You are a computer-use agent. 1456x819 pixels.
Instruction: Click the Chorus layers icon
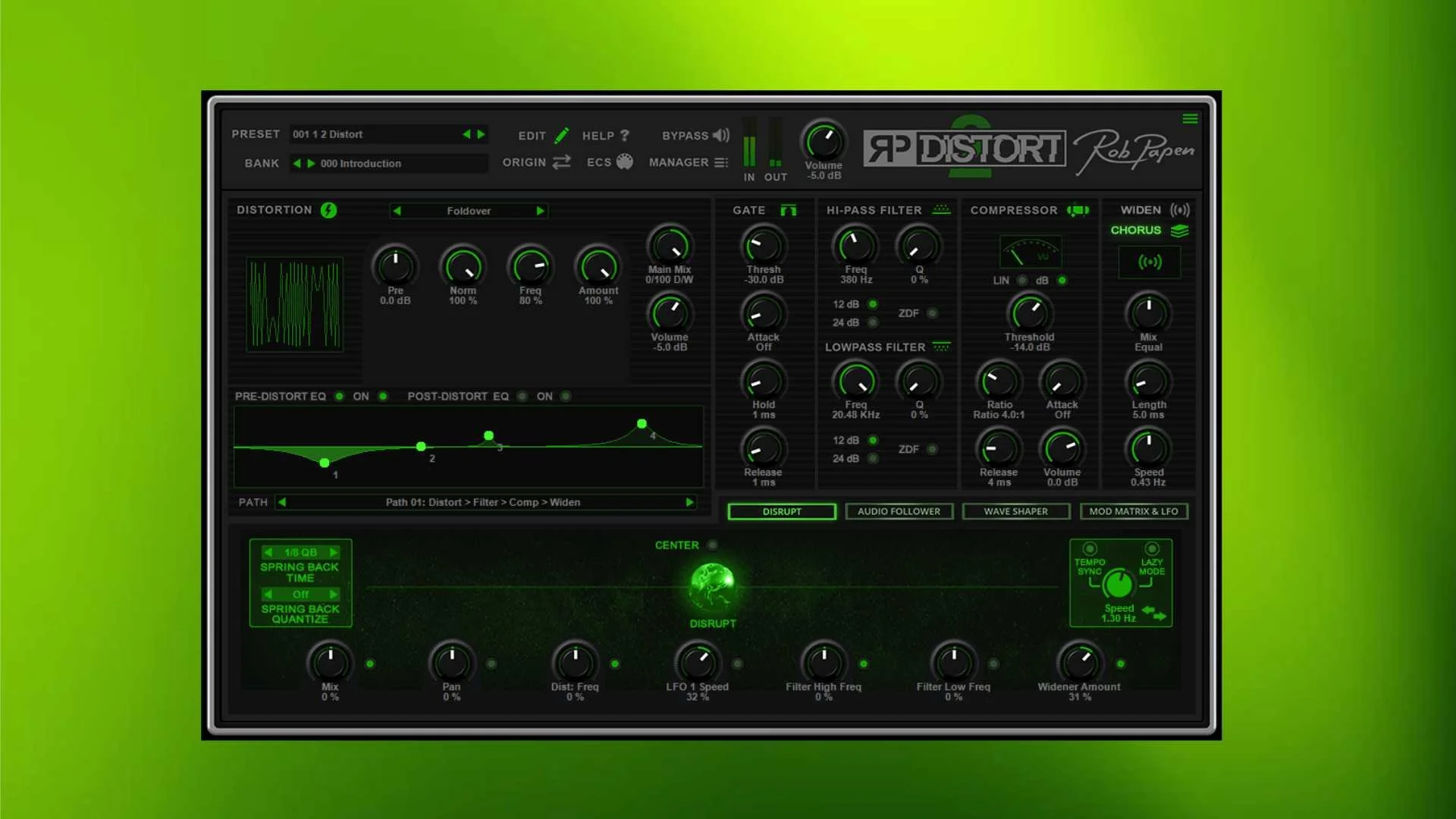(x=1179, y=231)
